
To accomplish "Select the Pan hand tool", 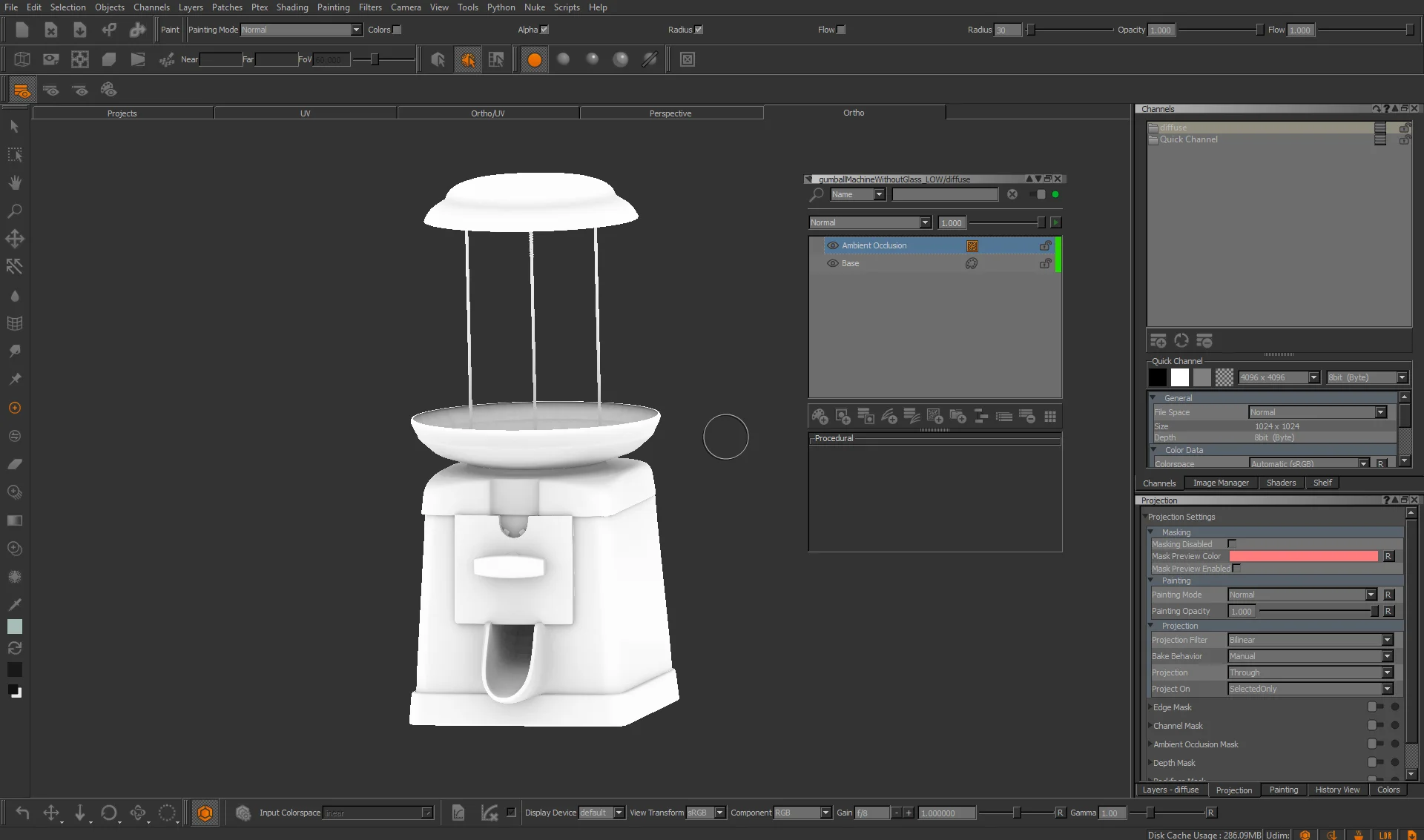I will pos(15,183).
